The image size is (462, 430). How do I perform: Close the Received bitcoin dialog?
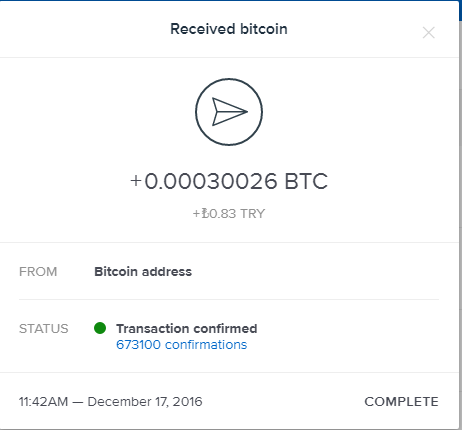[428, 33]
